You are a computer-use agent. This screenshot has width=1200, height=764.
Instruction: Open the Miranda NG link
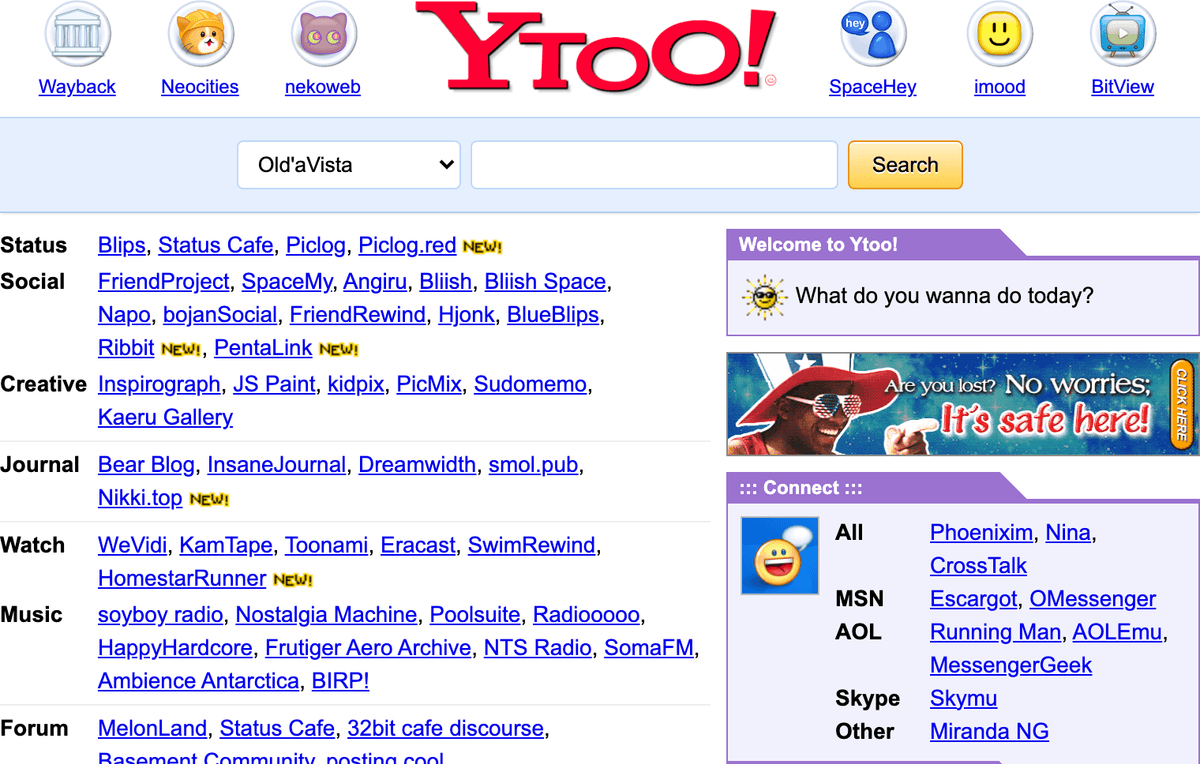pos(989,731)
